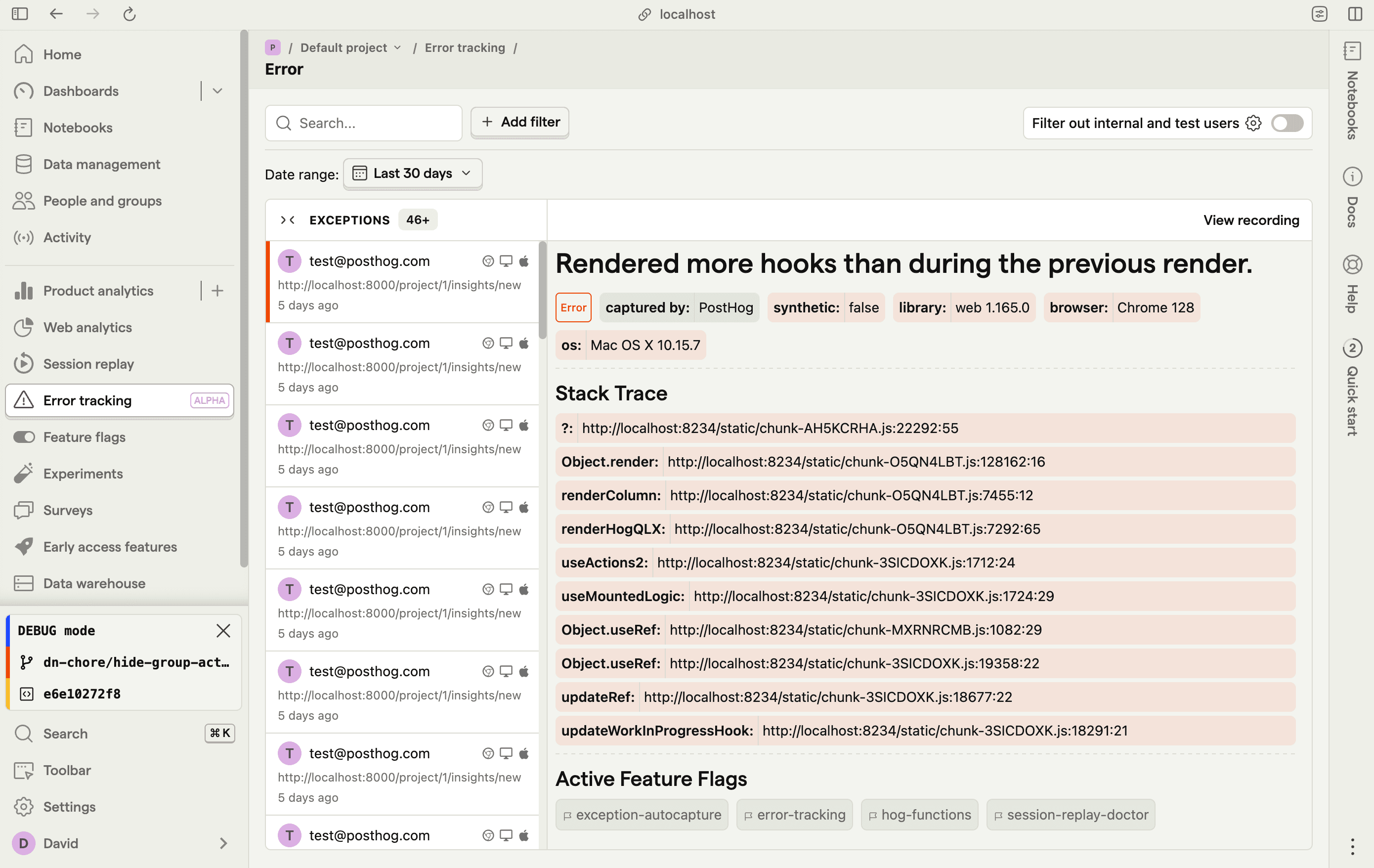Collapse the Dashboards section chevron
The image size is (1374, 868).
(217, 91)
